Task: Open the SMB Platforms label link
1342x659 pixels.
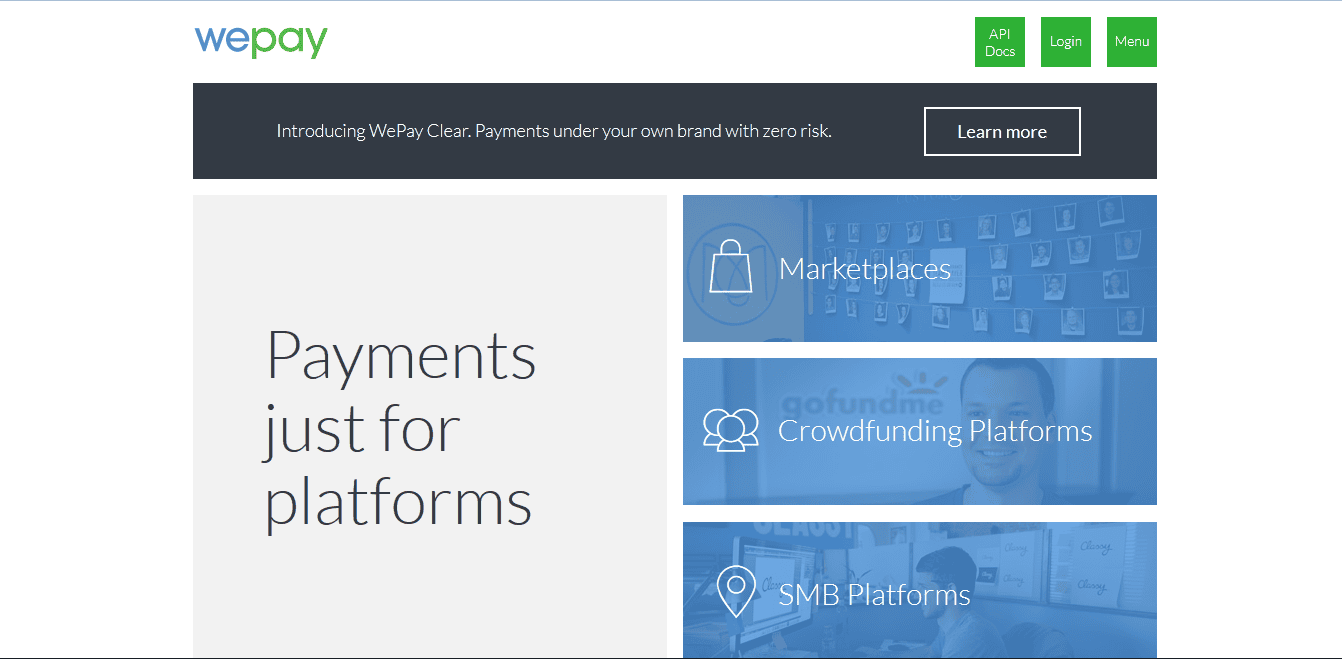Action: 875,595
